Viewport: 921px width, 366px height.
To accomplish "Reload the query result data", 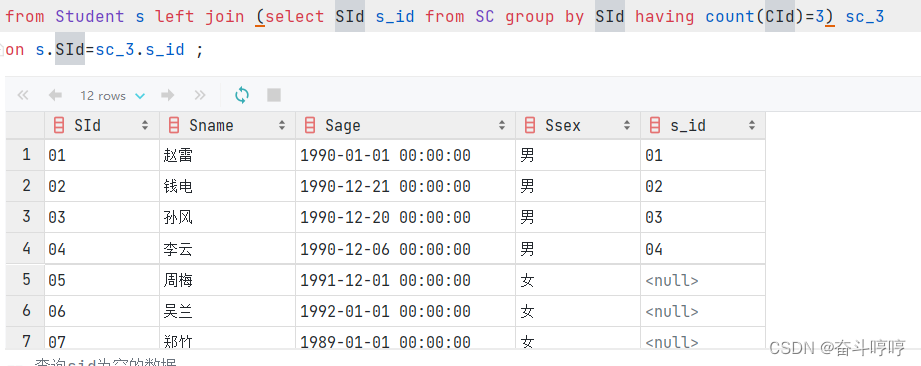I will (241, 95).
